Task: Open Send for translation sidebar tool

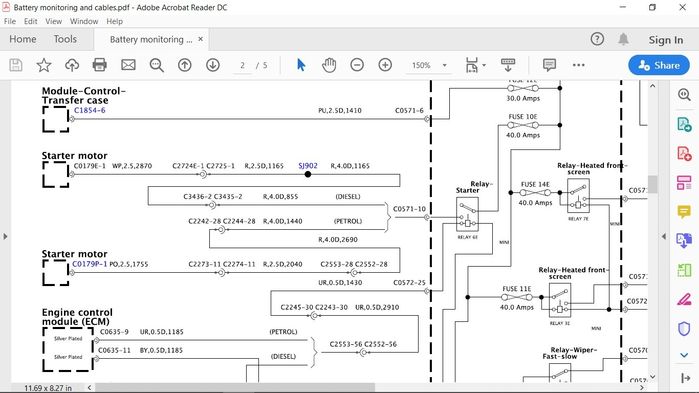Action: coord(684,241)
